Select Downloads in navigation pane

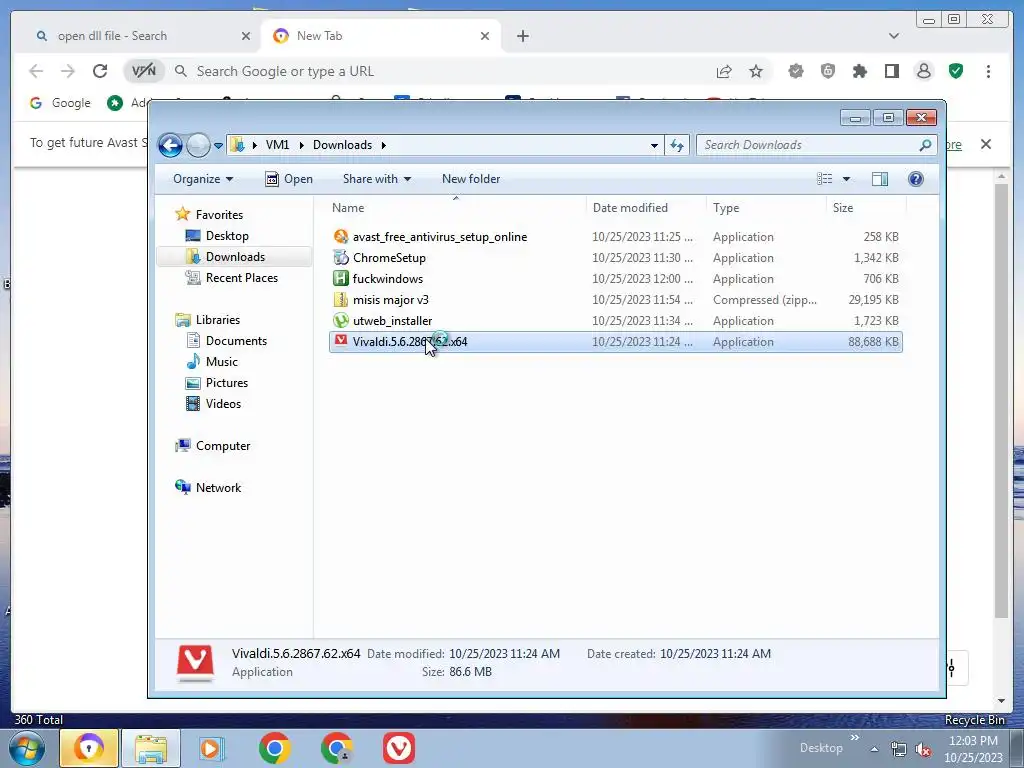tap(235, 257)
